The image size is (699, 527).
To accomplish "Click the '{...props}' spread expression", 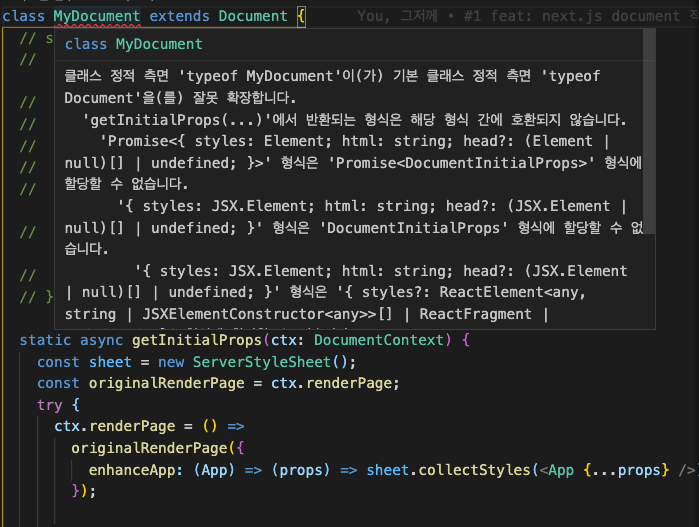I will tap(626, 470).
